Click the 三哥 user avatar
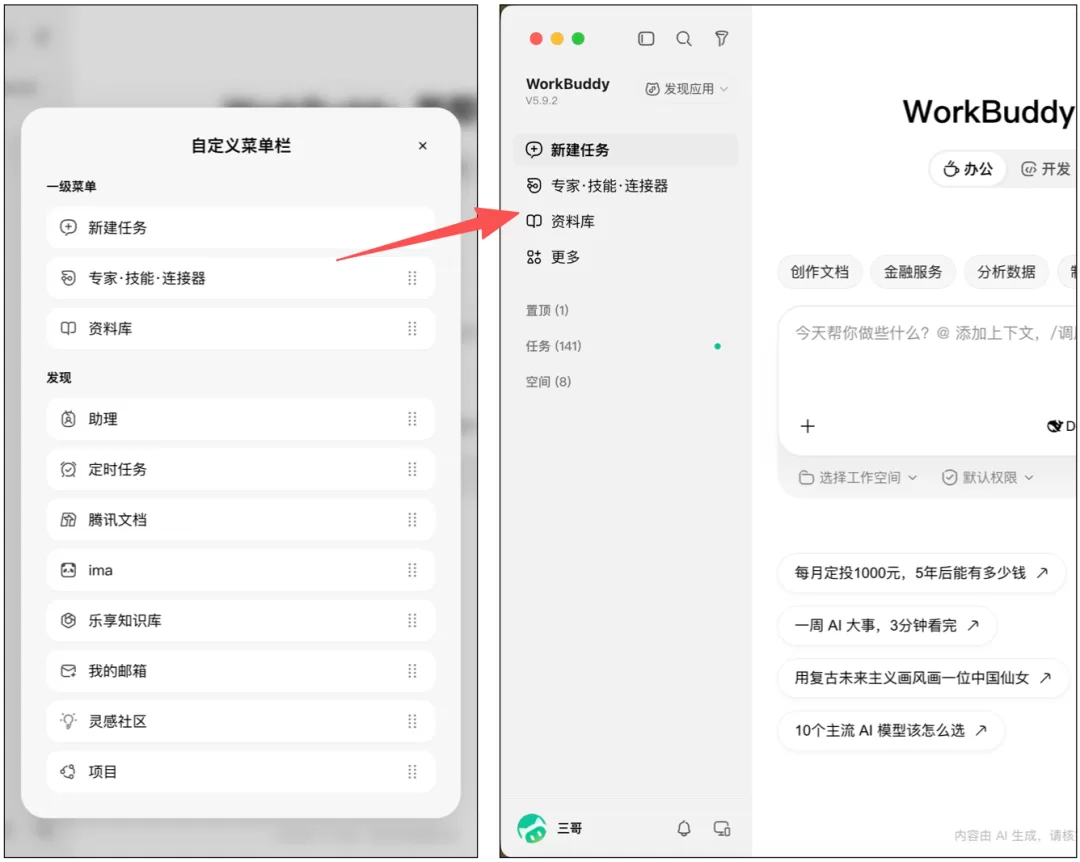This screenshot has width=1080, height=862. click(x=532, y=828)
